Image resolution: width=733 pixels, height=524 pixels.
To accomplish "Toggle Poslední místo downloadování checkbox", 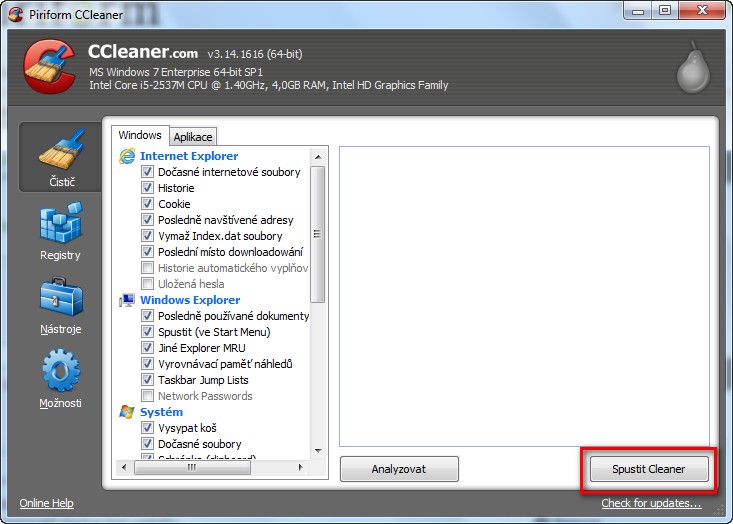I will pos(147,251).
